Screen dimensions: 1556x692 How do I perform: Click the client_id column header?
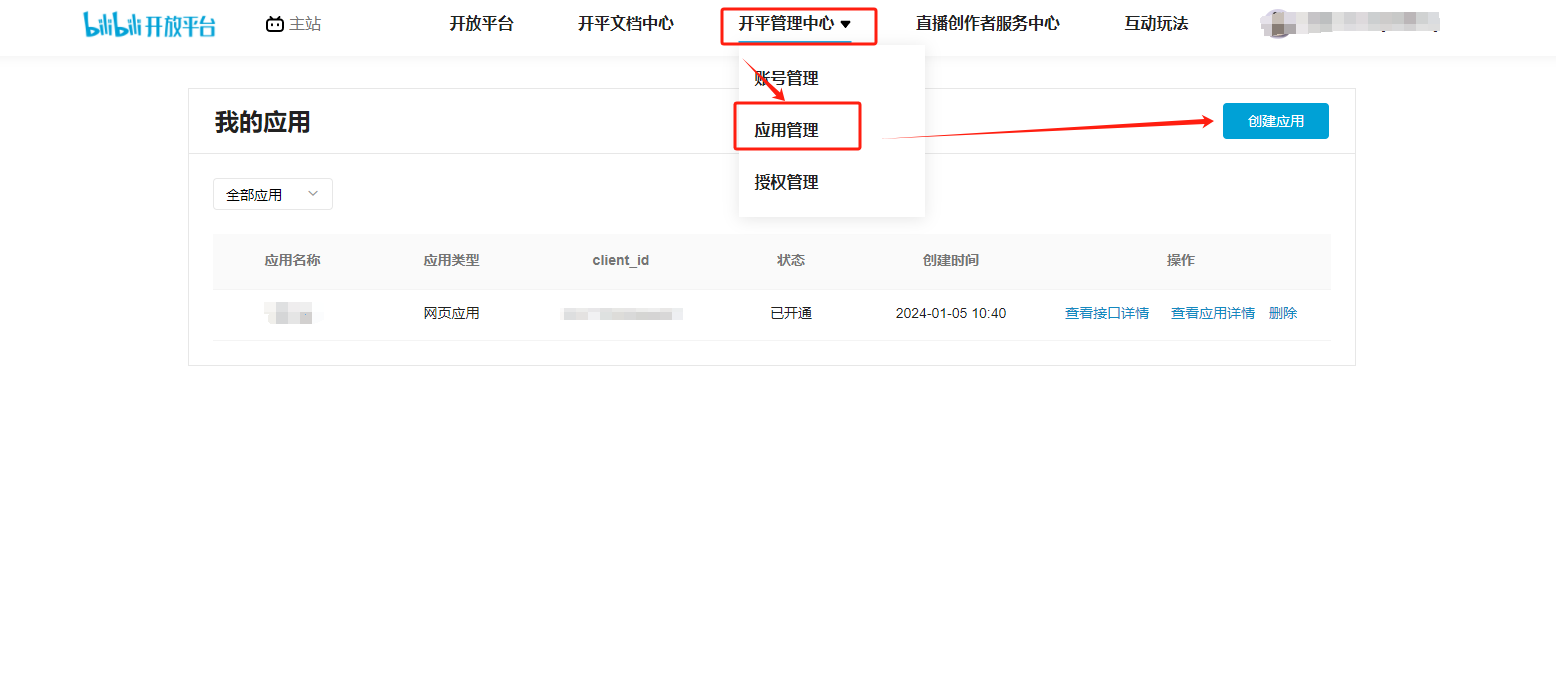tap(621, 260)
